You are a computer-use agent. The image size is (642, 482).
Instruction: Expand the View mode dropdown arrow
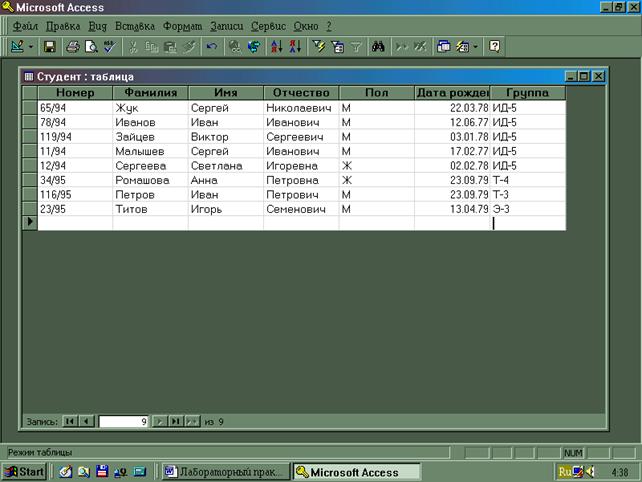click(x=31, y=46)
